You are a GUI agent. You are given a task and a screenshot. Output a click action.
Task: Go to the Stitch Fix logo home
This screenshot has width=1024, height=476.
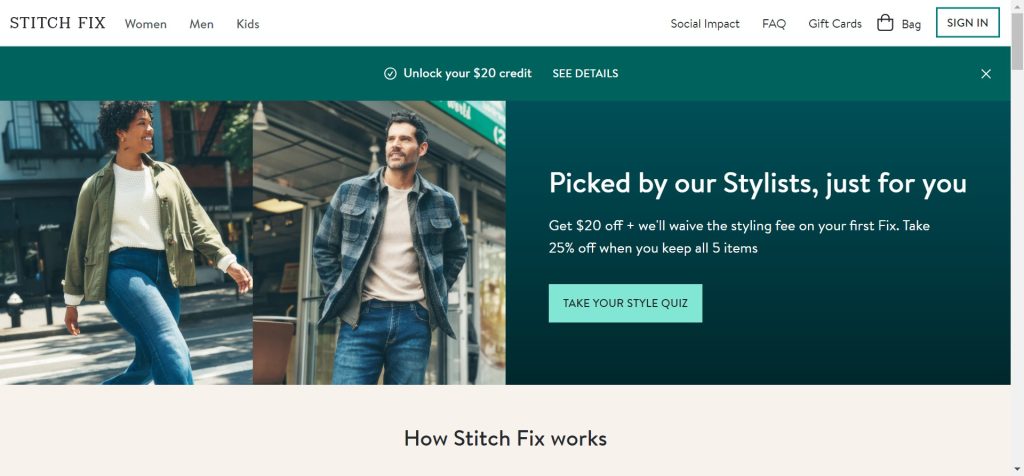point(57,23)
